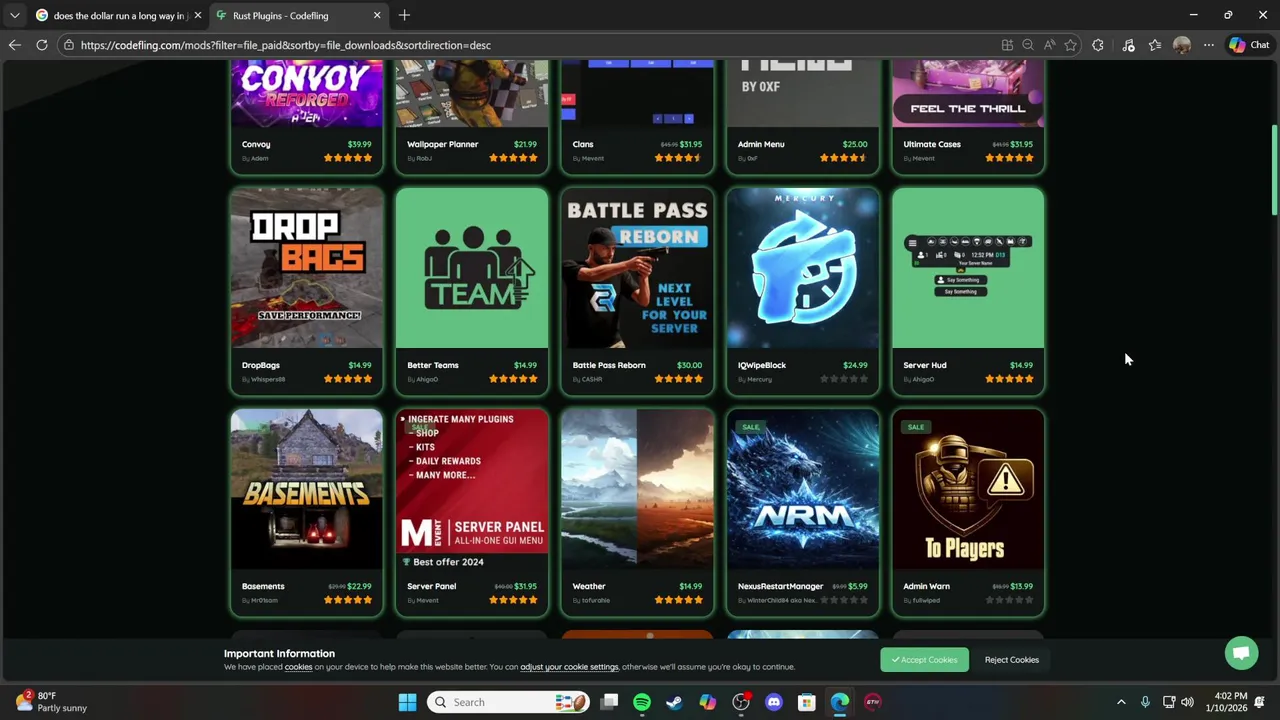The image size is (1280, 720).
Task: Click the NexusRestartManager title link
Action: [780, 586]
